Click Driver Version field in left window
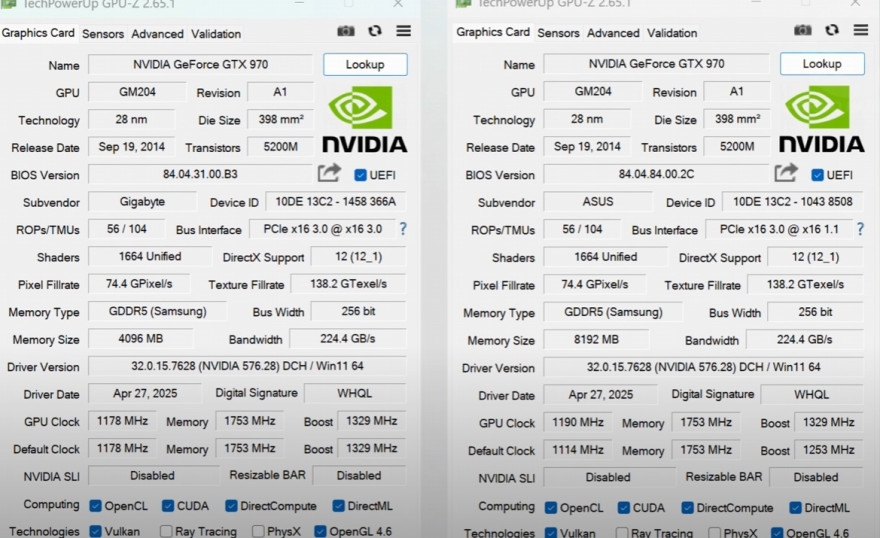The image size is (880, 538). tap(248, 366)
